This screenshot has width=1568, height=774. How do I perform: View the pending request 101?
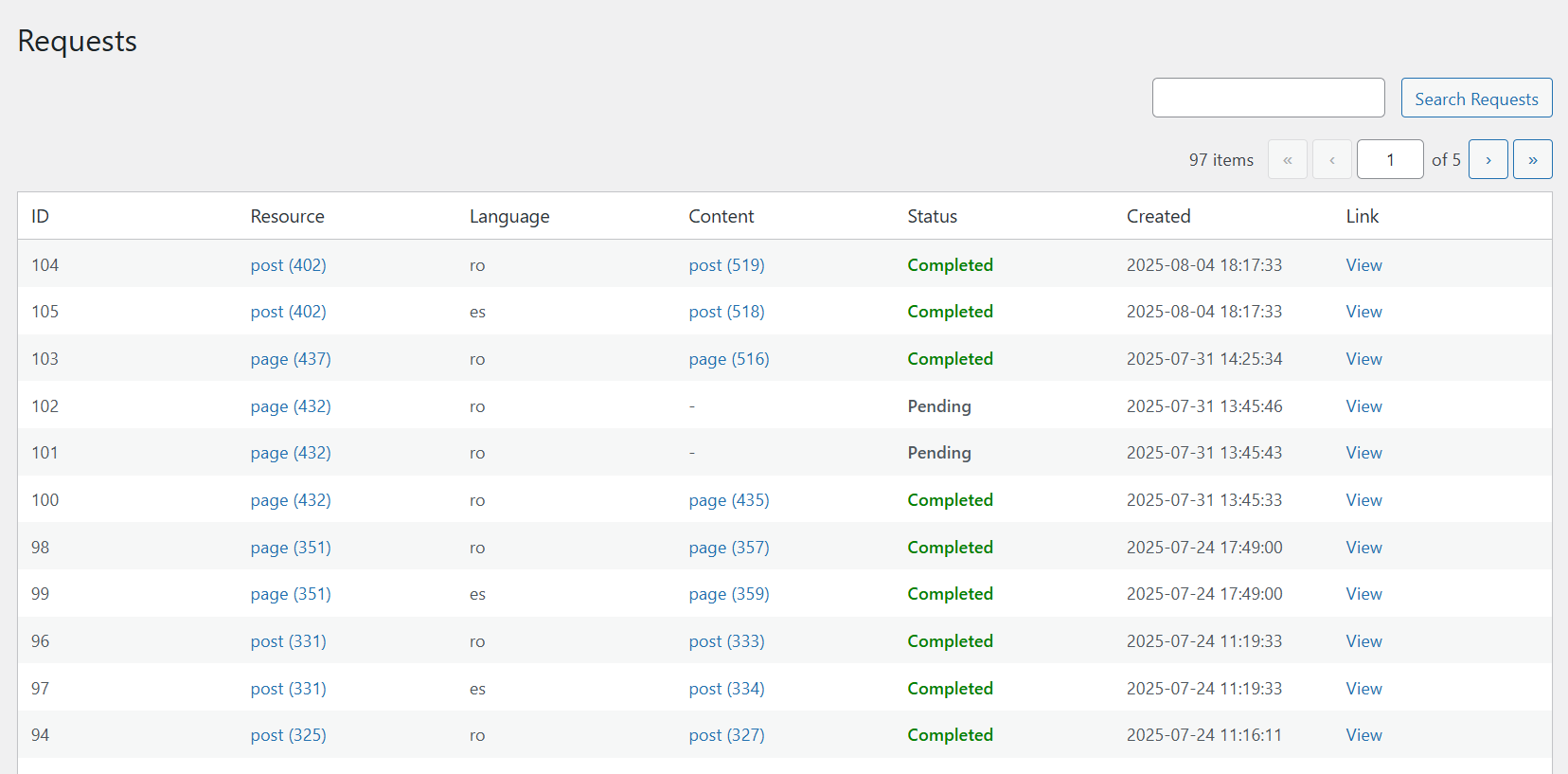1363,453
